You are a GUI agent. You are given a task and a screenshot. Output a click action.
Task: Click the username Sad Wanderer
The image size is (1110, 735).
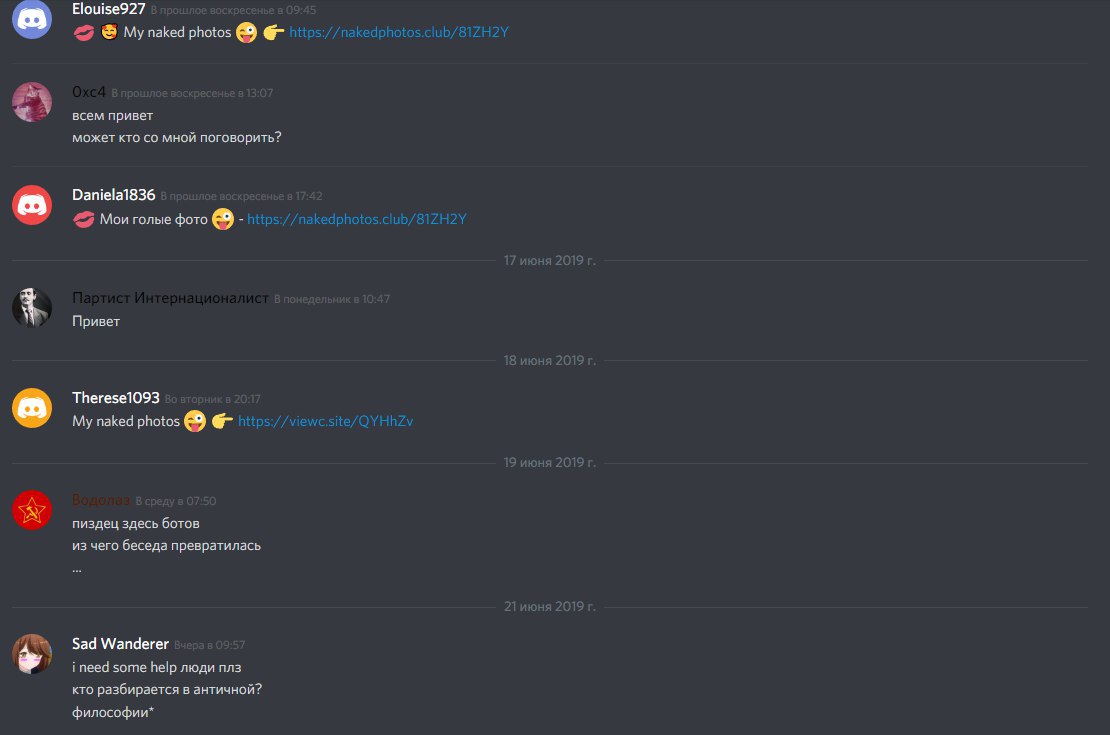(x=120, y=644)
